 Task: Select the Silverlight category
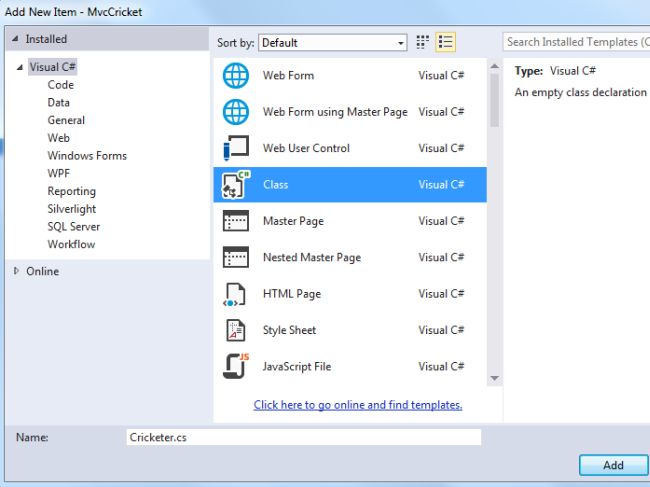(71, 209)
